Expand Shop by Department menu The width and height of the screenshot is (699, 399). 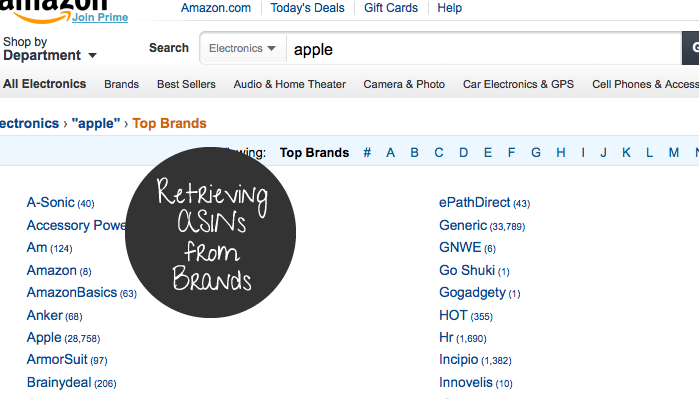coord(49,49)
